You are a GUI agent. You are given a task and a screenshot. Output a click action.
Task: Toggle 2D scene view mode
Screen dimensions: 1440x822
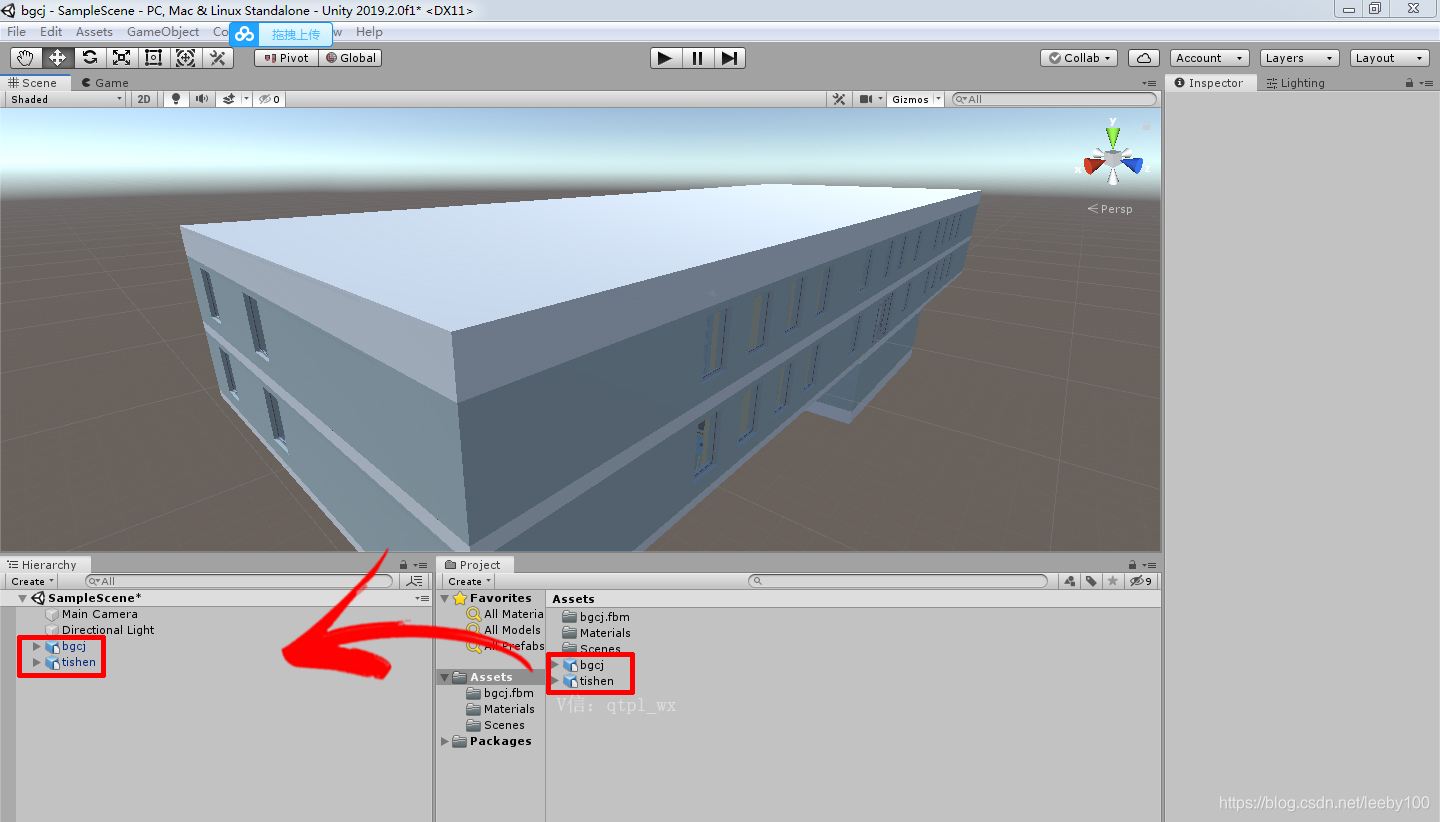(x=144, y=99)
